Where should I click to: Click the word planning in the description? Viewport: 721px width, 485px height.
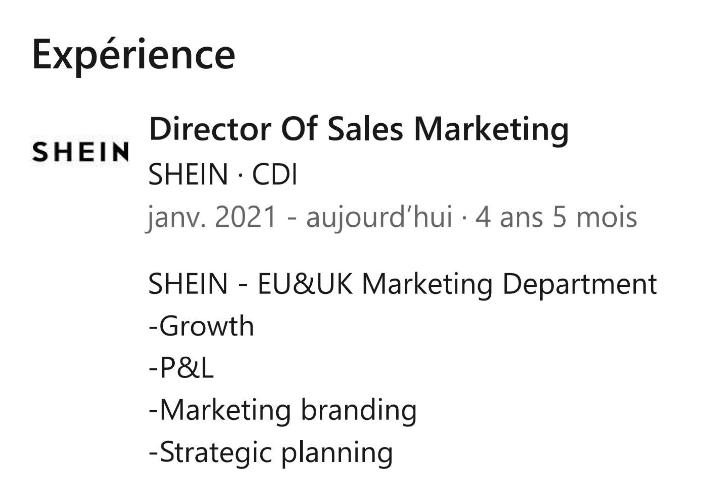coord(337,453)
